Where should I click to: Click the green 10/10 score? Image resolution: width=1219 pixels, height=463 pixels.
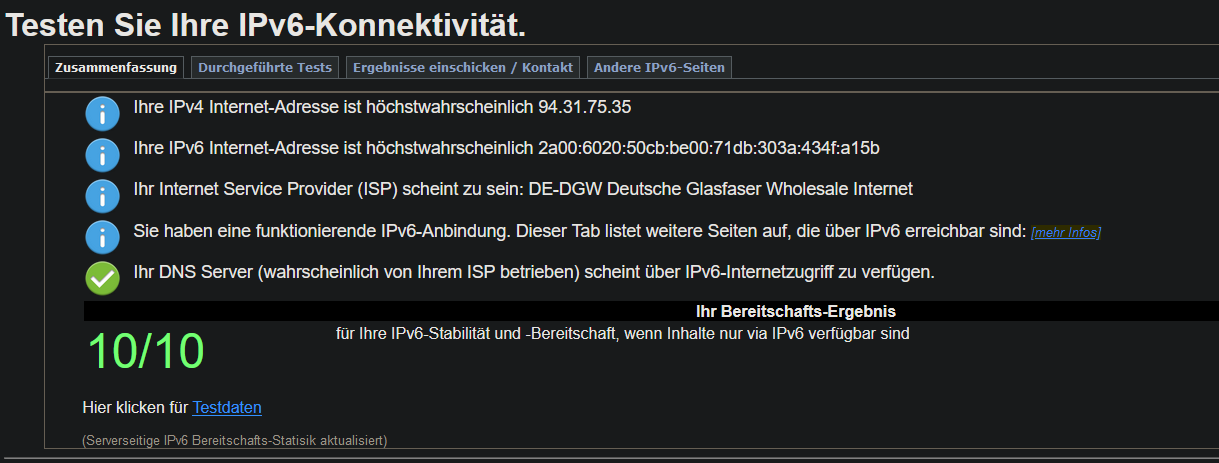tap(146, 350)
